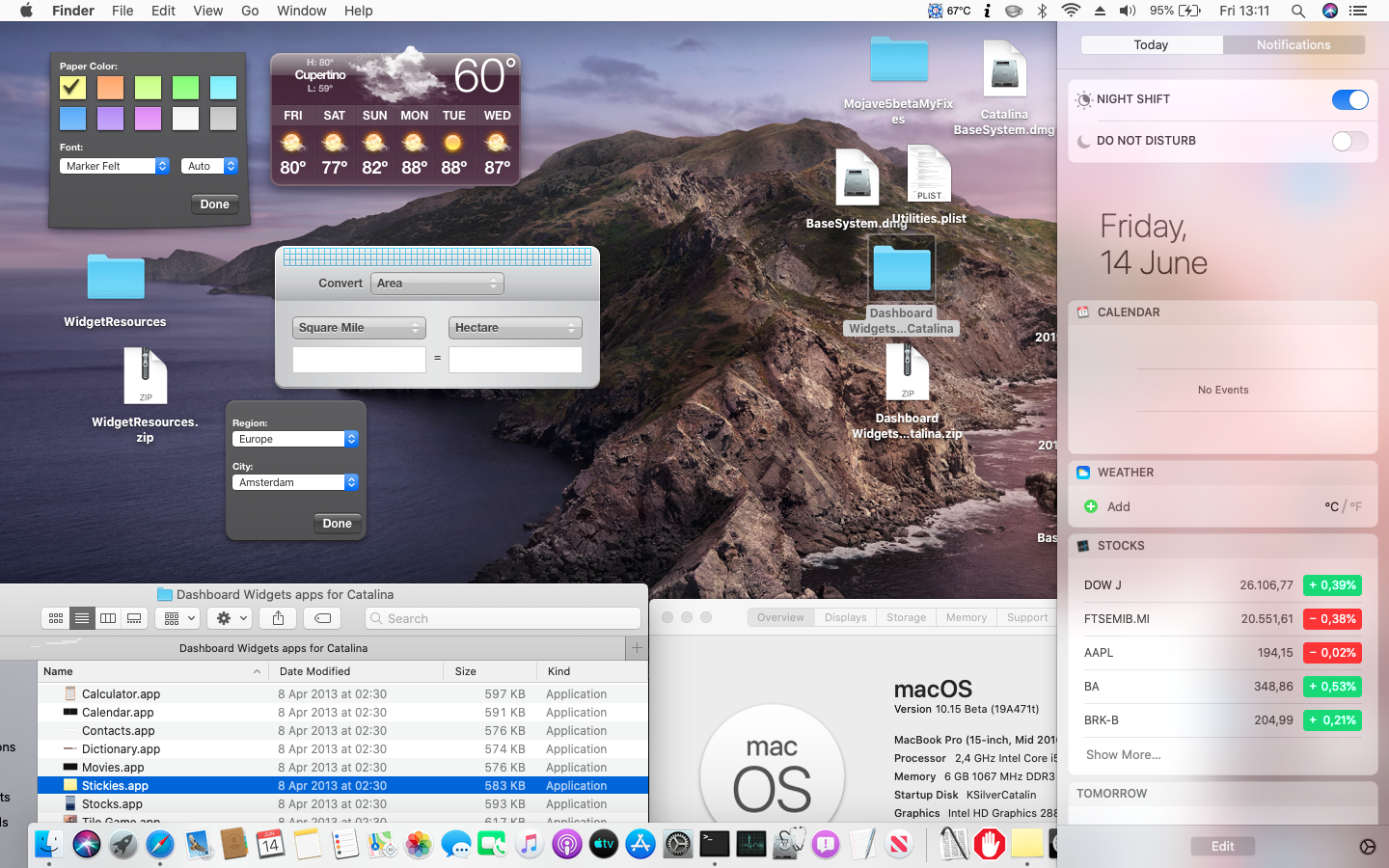
Task: Open Podcasts app in the Dock
Action: tap(566, 845)
